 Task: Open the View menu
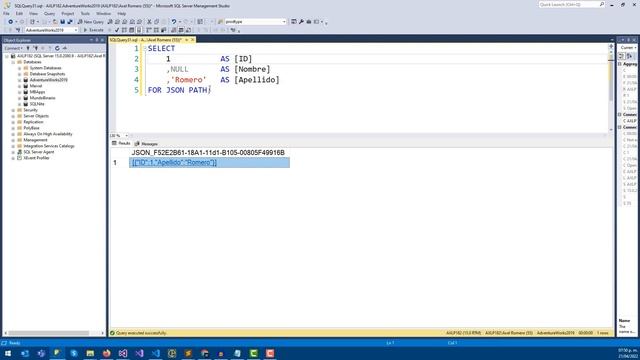33,13
